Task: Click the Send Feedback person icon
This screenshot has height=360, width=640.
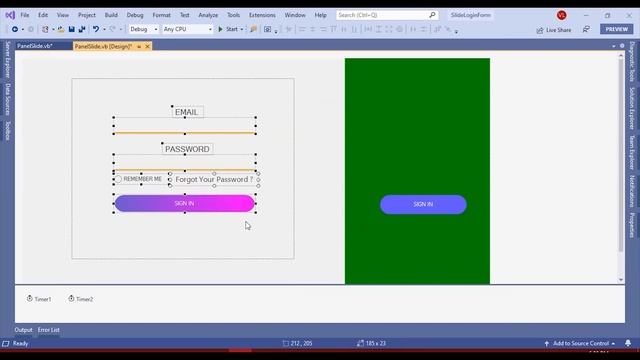Action: (586, 29)
